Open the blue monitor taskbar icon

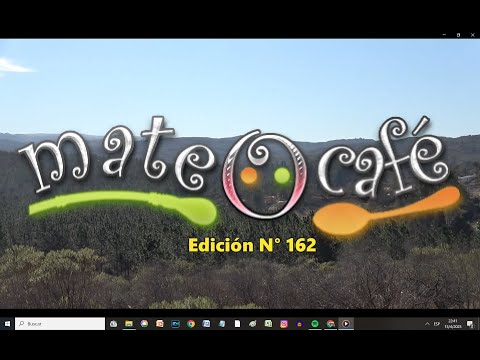click(175, 324)
